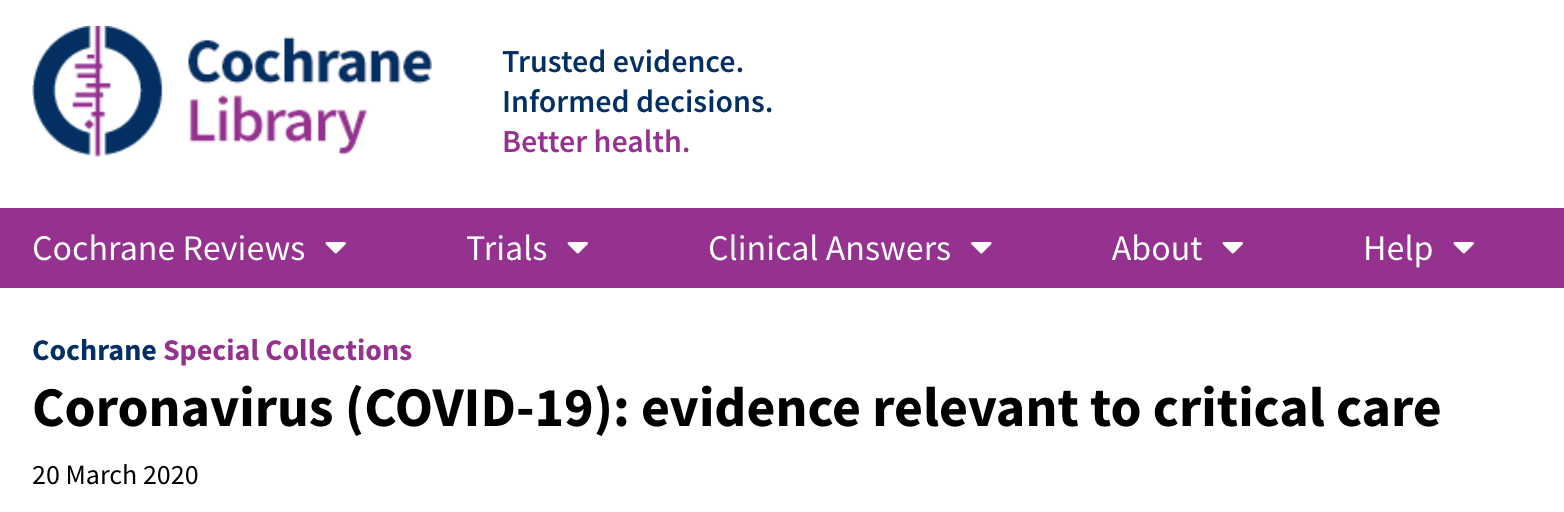Image resolution: width=1564 pixels, height=512 pixels.
Task: Open the Trials menu
Action: [x=507, y=248]
